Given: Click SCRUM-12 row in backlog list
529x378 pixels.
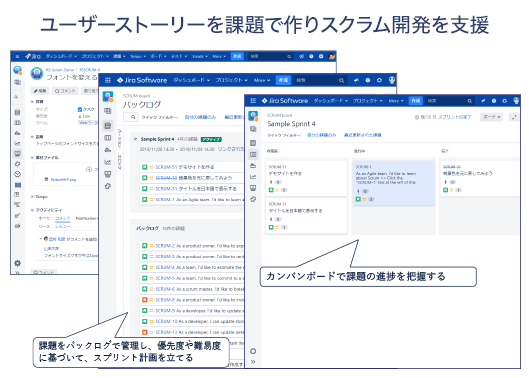Looking at the screenshot, I should 192,332.
